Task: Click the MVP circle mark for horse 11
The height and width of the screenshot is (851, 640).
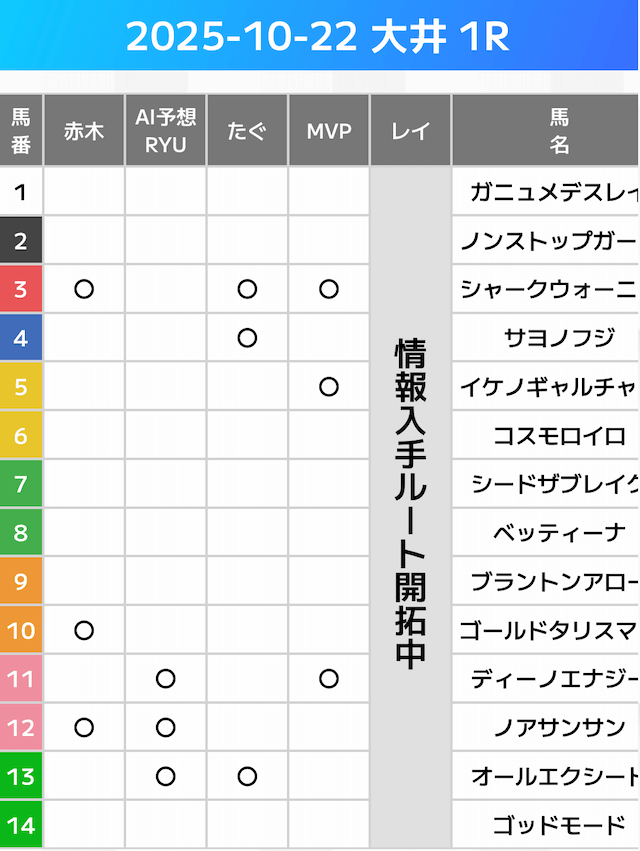Action: click(328, 679)
